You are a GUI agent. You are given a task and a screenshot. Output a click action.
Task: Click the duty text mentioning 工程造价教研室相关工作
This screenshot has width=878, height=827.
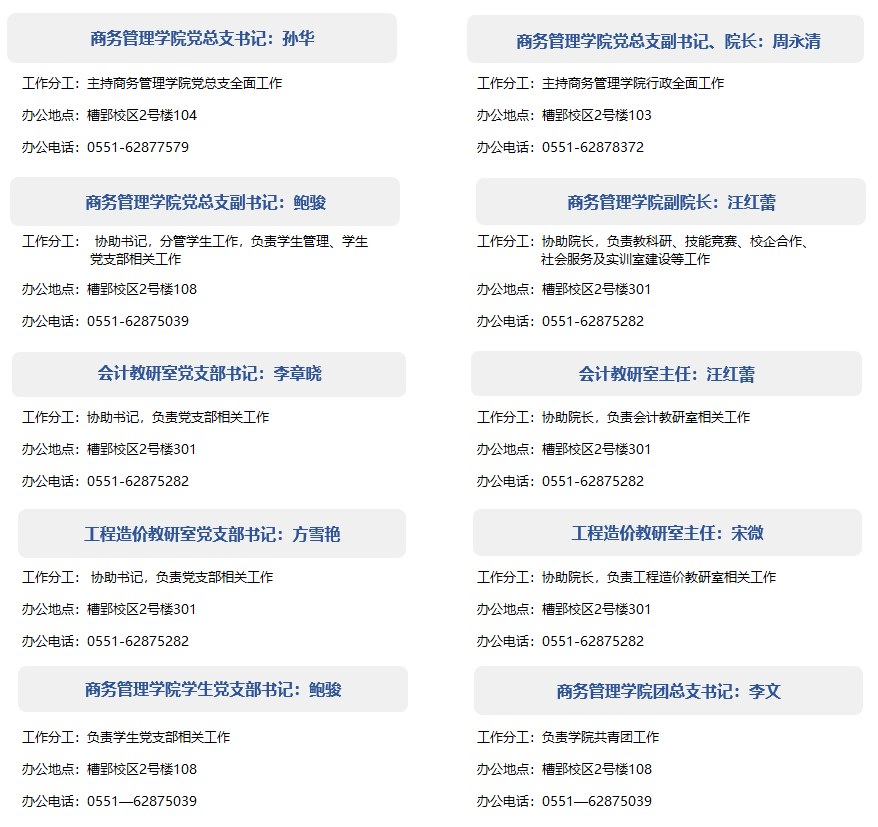[658, 577]
